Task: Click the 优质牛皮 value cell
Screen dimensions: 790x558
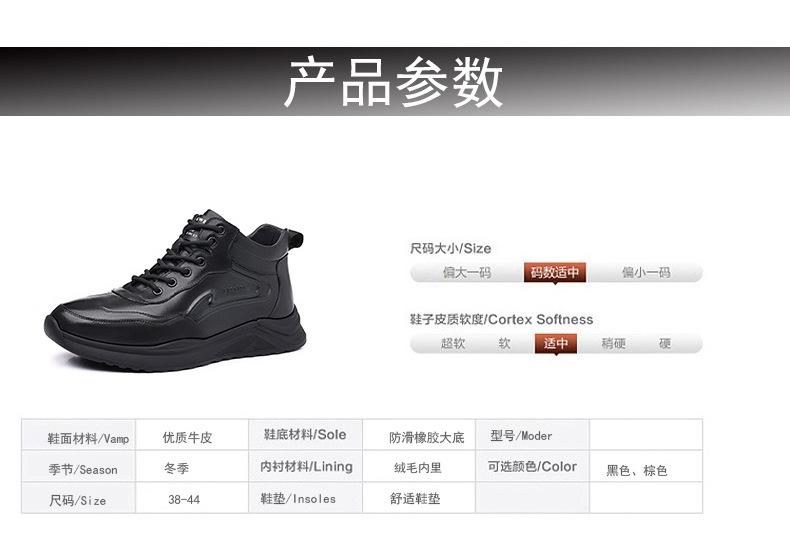Action: (192, 435)
